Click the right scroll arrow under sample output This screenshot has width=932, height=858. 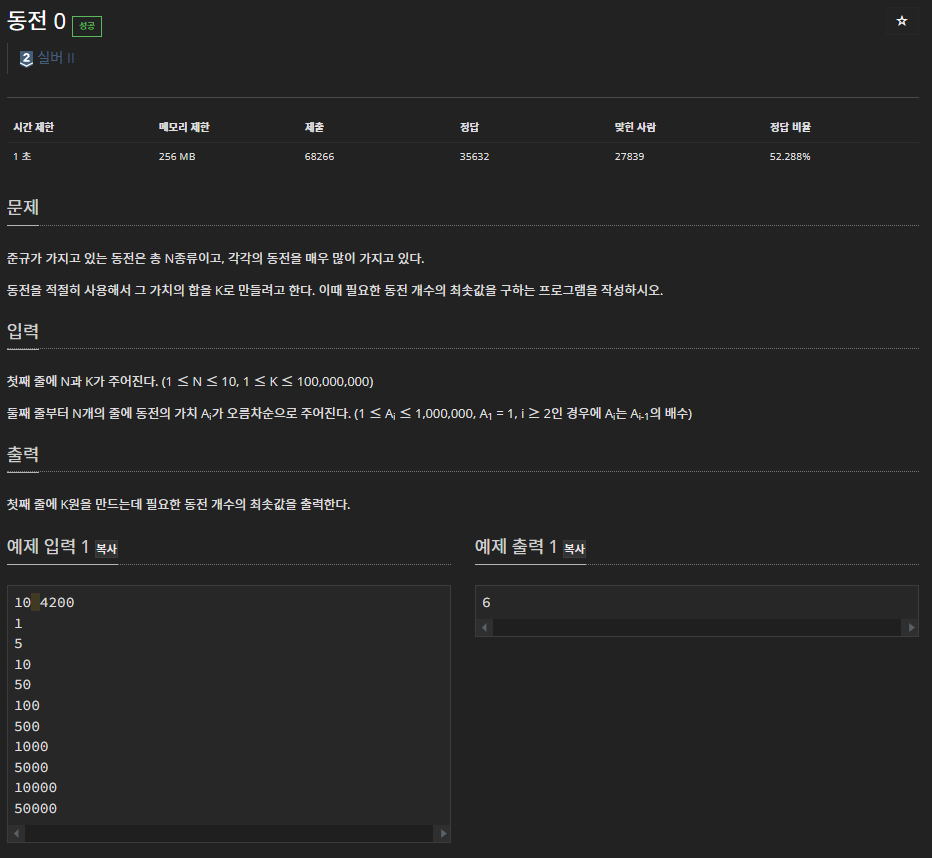pos(910,627)
